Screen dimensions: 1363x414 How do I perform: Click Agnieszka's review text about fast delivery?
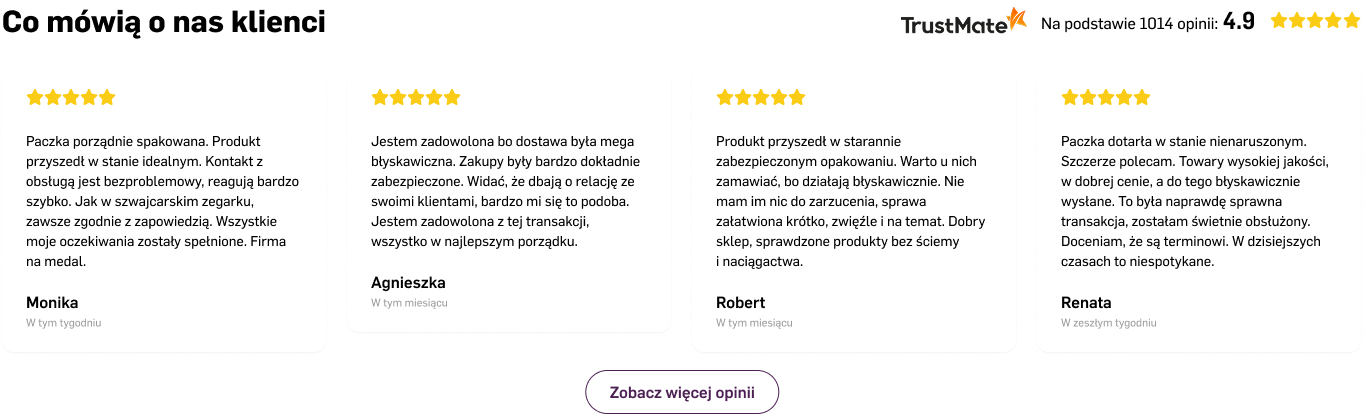pos(506,191)
